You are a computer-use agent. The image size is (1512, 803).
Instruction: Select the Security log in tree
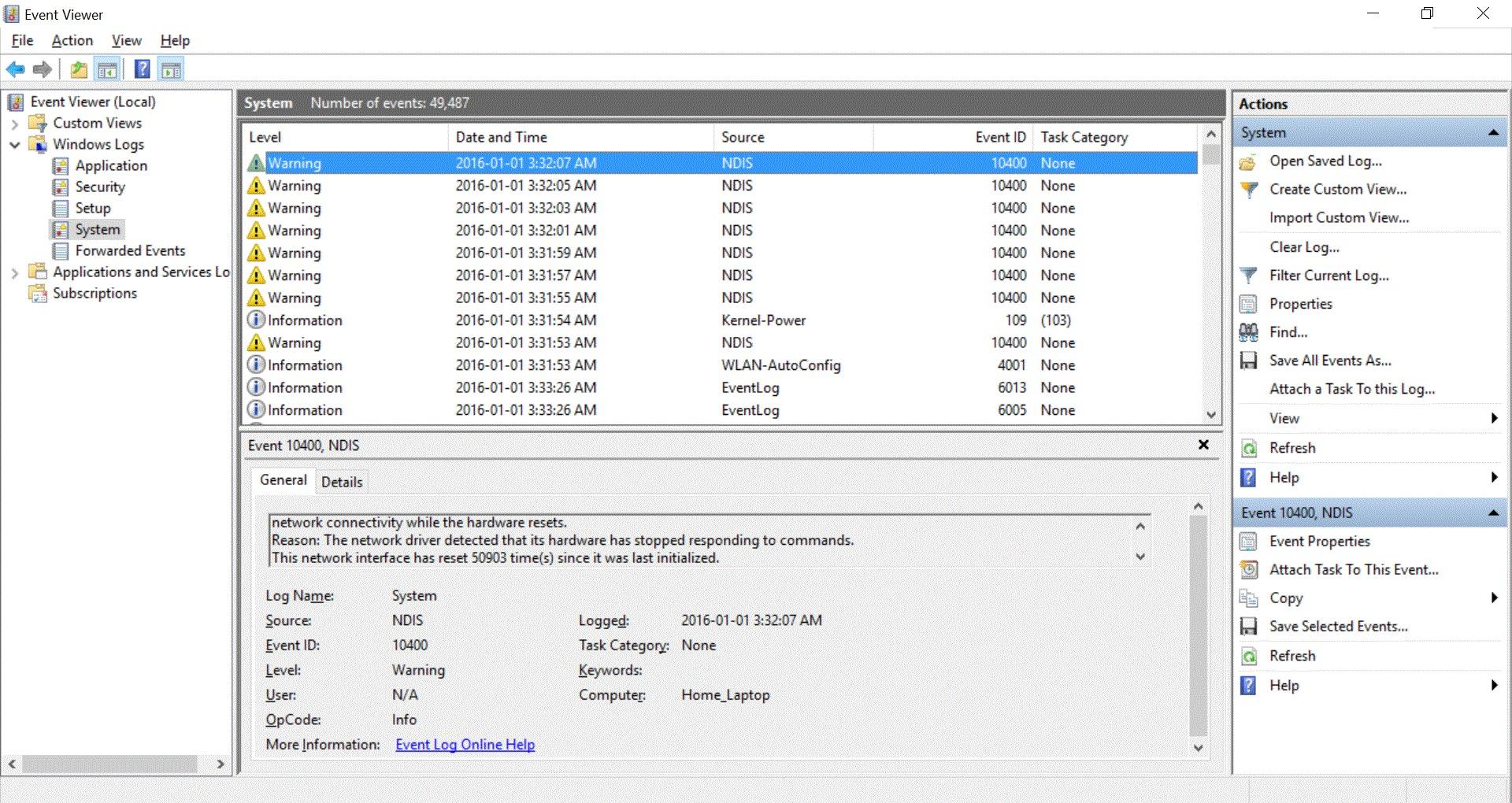(x=100, y=187)
